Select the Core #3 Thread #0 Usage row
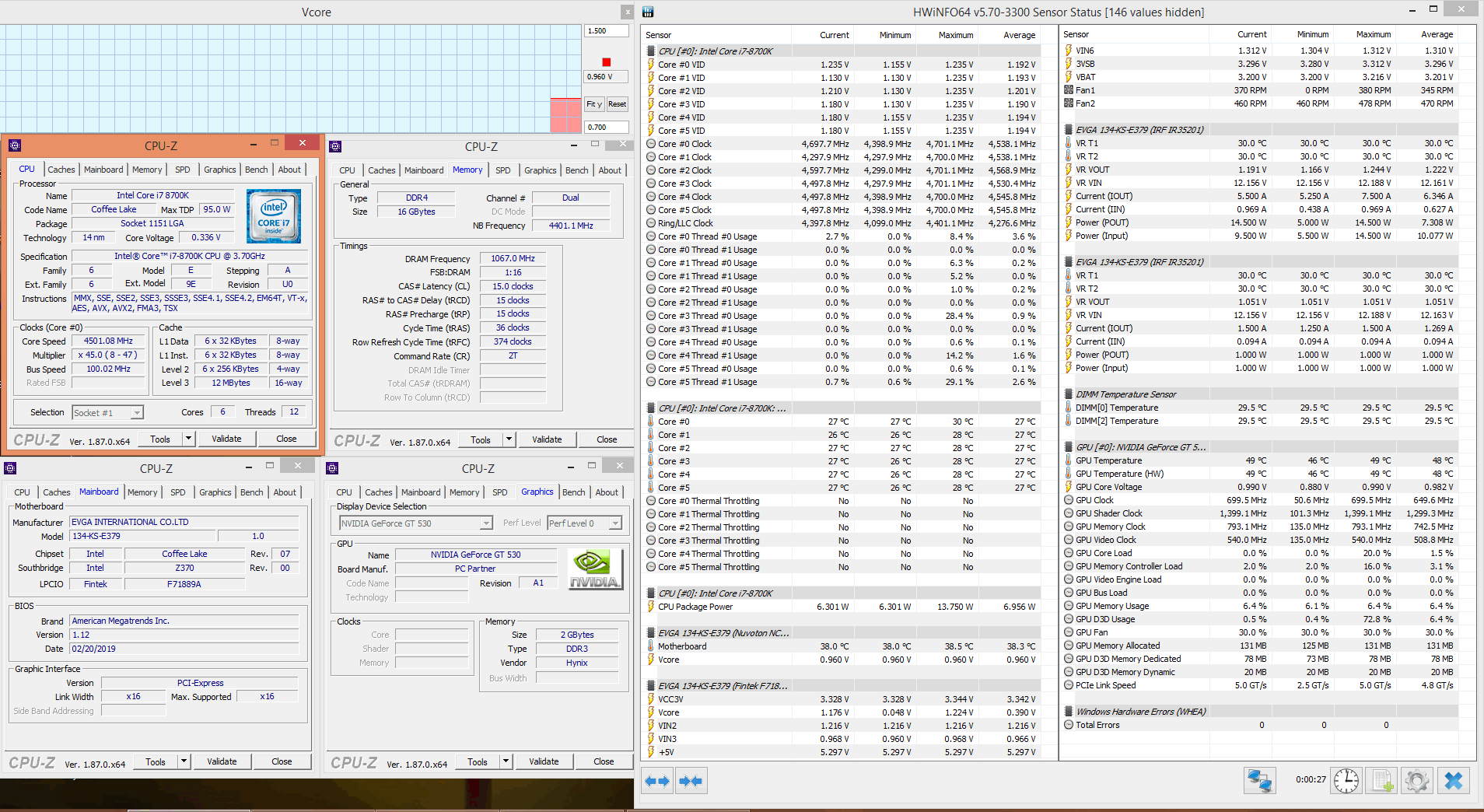Viewport: 1484px width, 812px height. (x=842, y=316)
